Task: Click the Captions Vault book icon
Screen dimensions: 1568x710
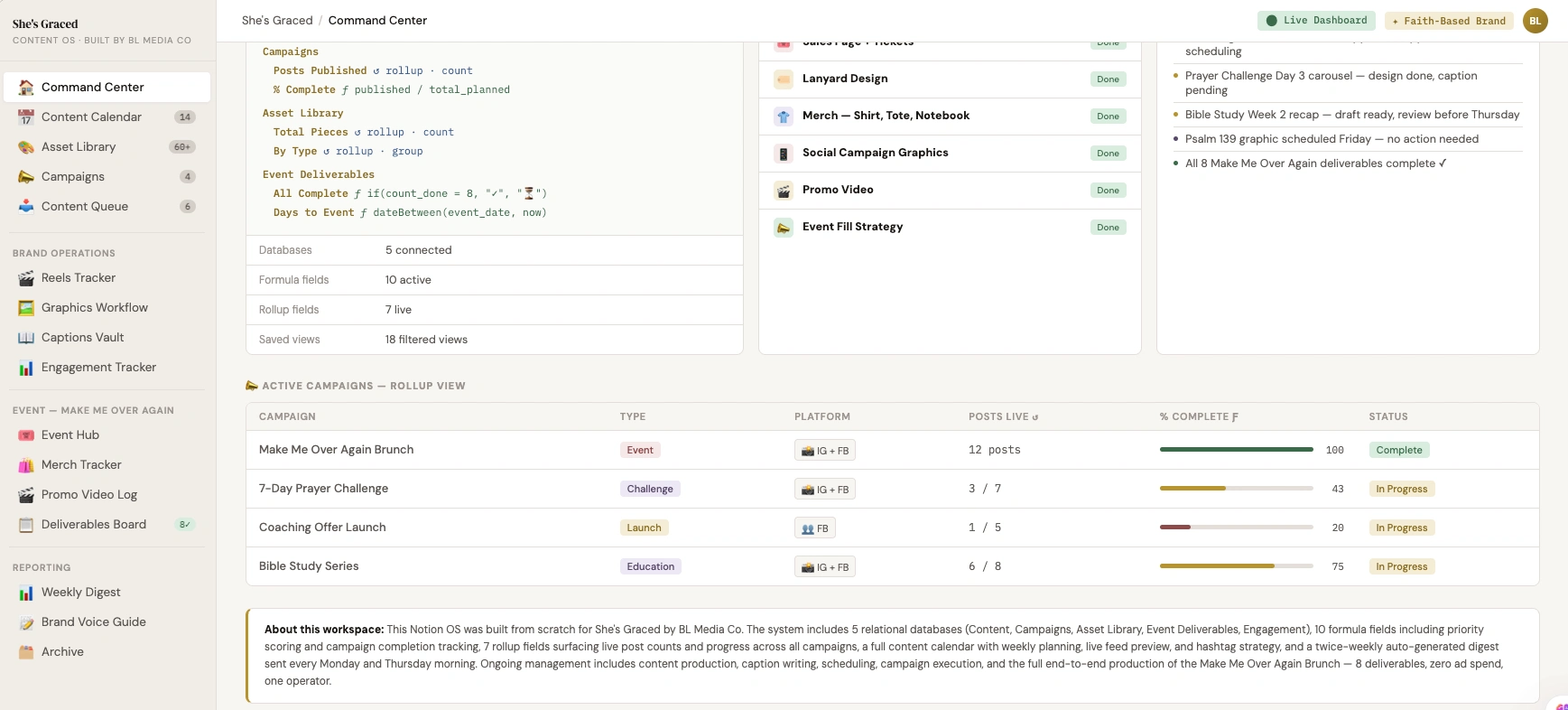Action: click(26, 338)
